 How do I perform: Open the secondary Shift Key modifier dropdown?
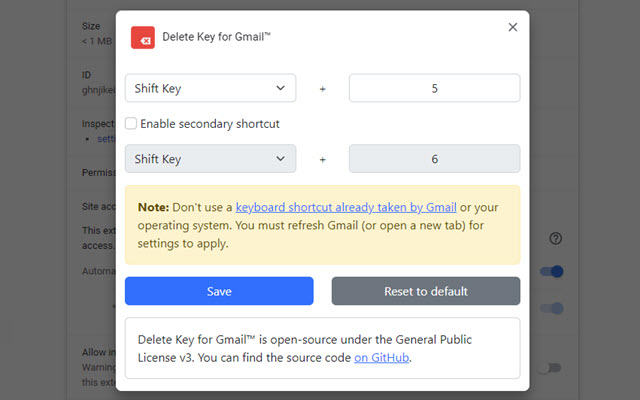[x=210, y=158]
